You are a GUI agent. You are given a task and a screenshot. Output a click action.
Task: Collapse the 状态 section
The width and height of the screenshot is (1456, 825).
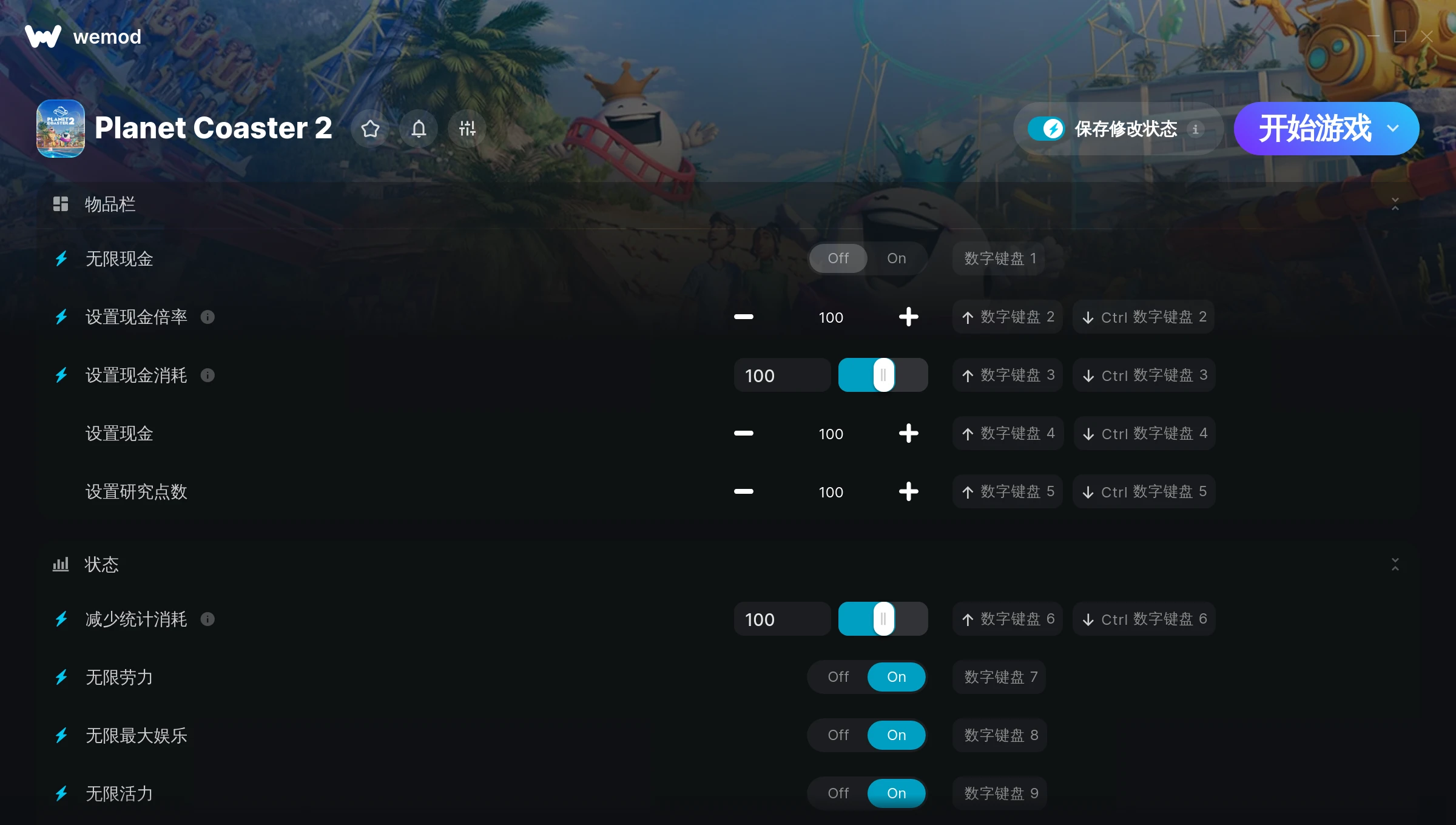click(x=1395, y=565)
